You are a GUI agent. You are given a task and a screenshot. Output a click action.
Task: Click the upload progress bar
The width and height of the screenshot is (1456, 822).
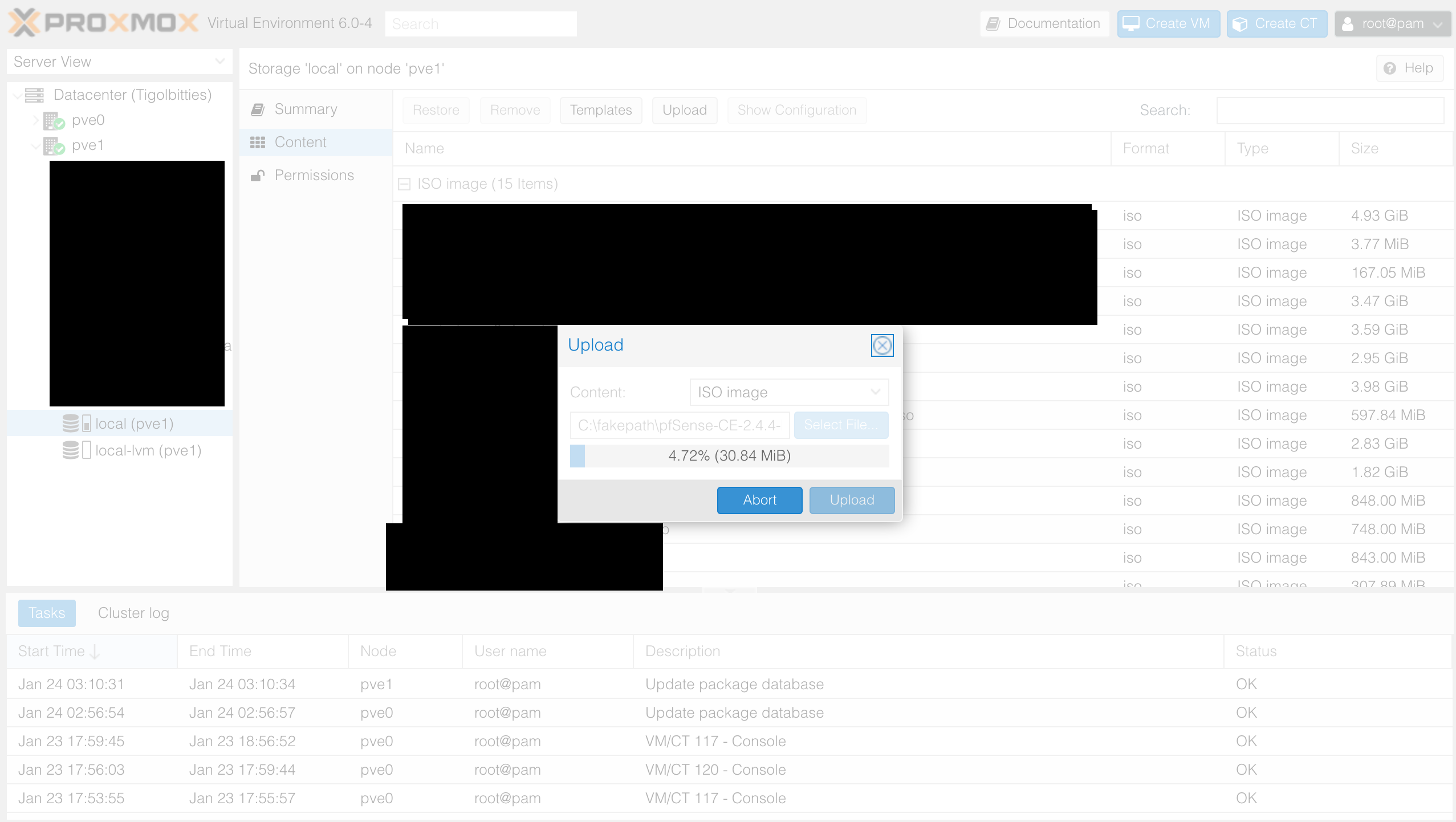[x=729, y=455]
